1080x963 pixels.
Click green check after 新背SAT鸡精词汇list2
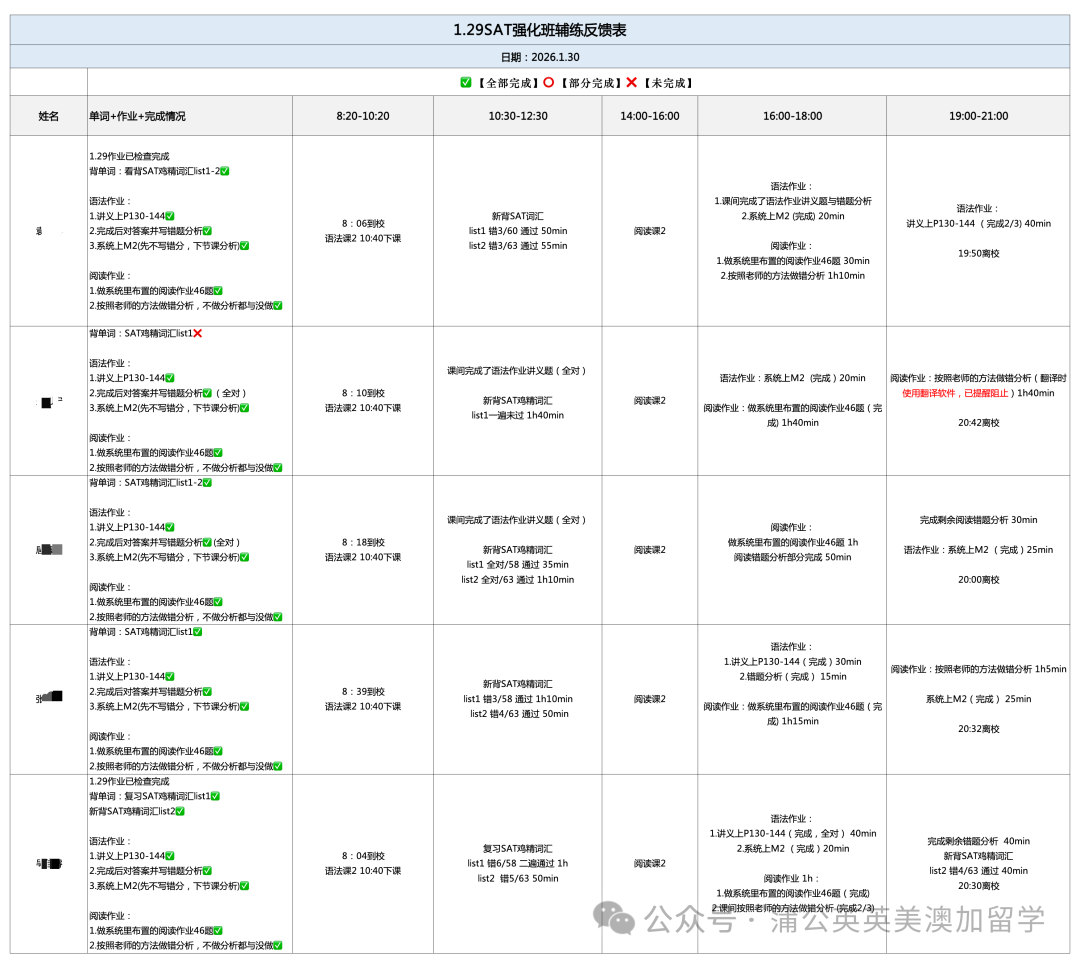tap(180, 811)
